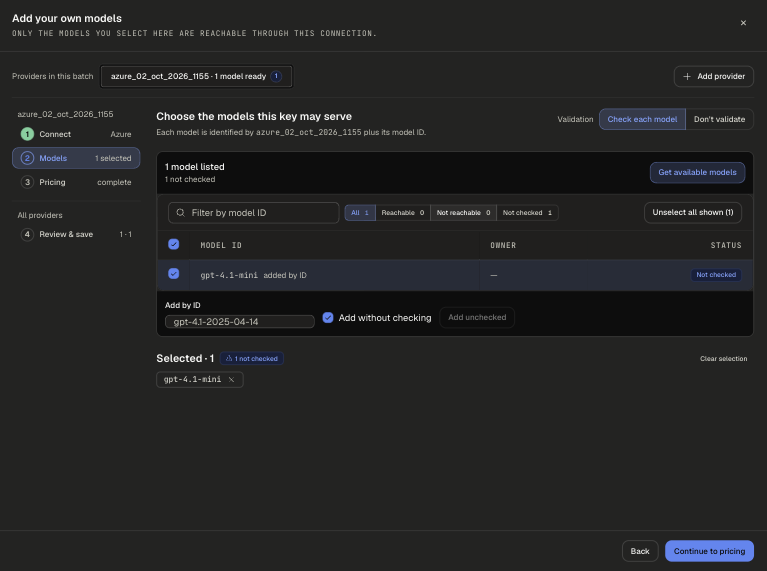Toggle Add without checking checkbox
Viewport: 767px width, 571px height.
(x=328, y=318)
